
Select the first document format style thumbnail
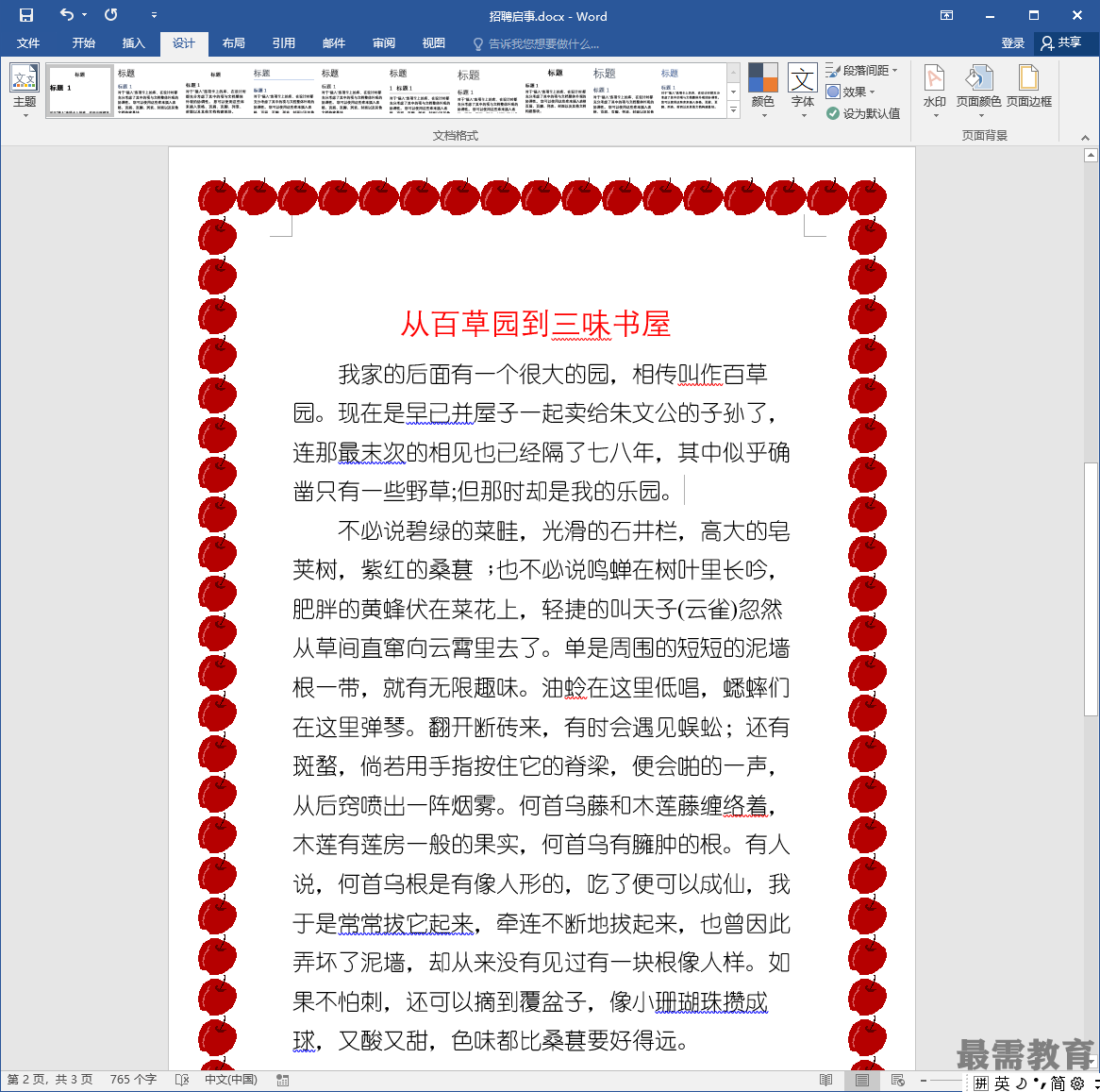(80, 91)
